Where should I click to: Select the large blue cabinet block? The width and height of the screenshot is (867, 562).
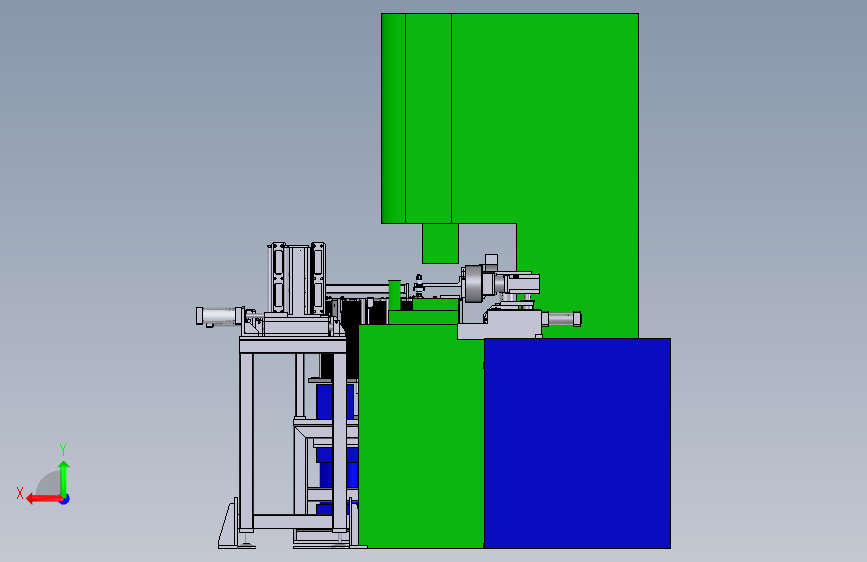577,443
